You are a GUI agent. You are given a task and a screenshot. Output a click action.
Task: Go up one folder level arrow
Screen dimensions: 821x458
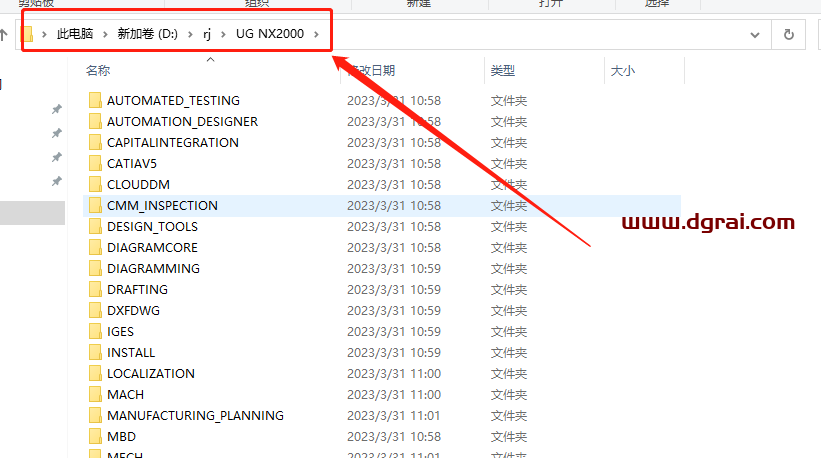[4, 35]
